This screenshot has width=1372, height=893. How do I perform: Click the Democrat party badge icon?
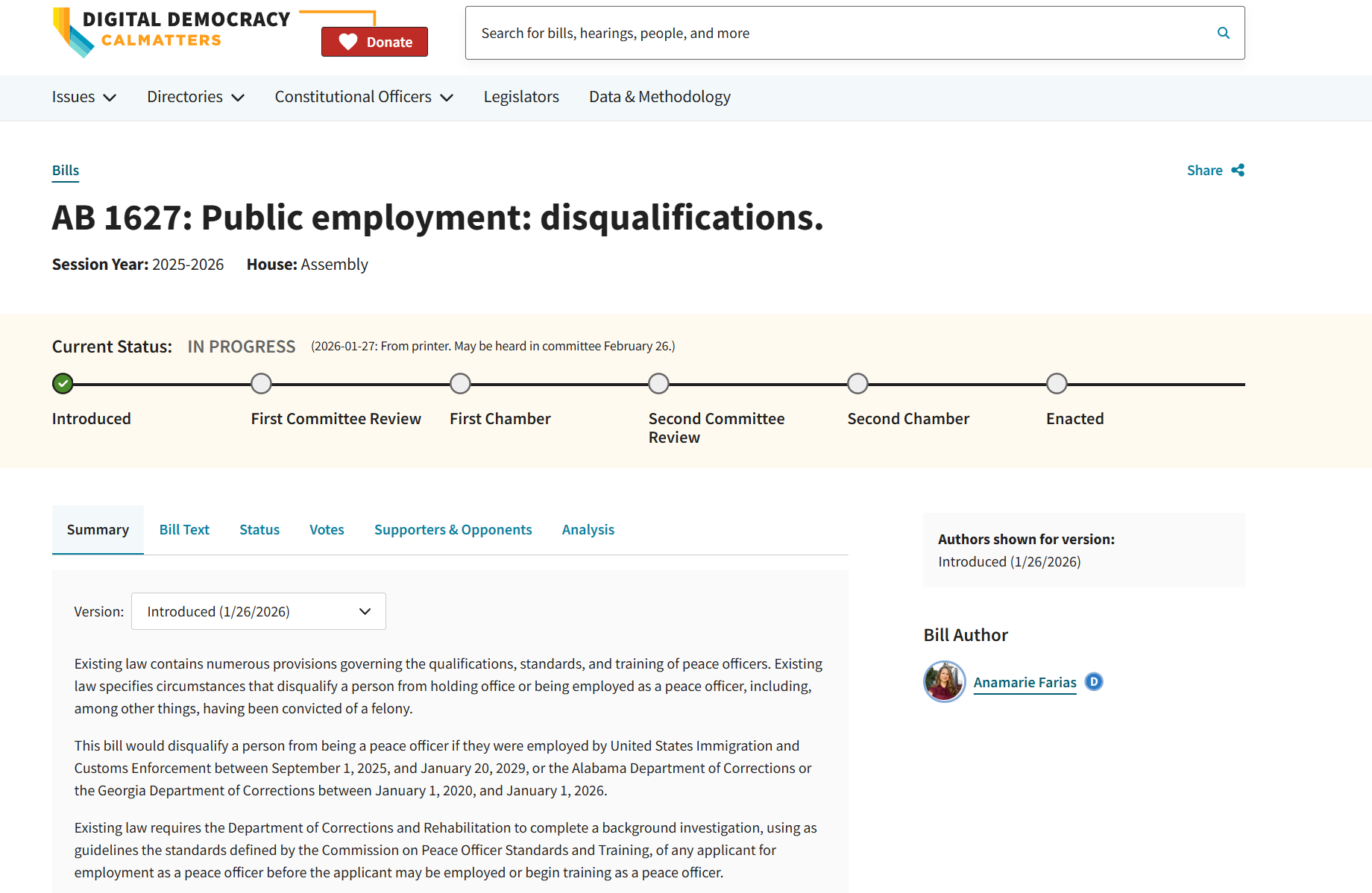click(x=1093, y=681)
